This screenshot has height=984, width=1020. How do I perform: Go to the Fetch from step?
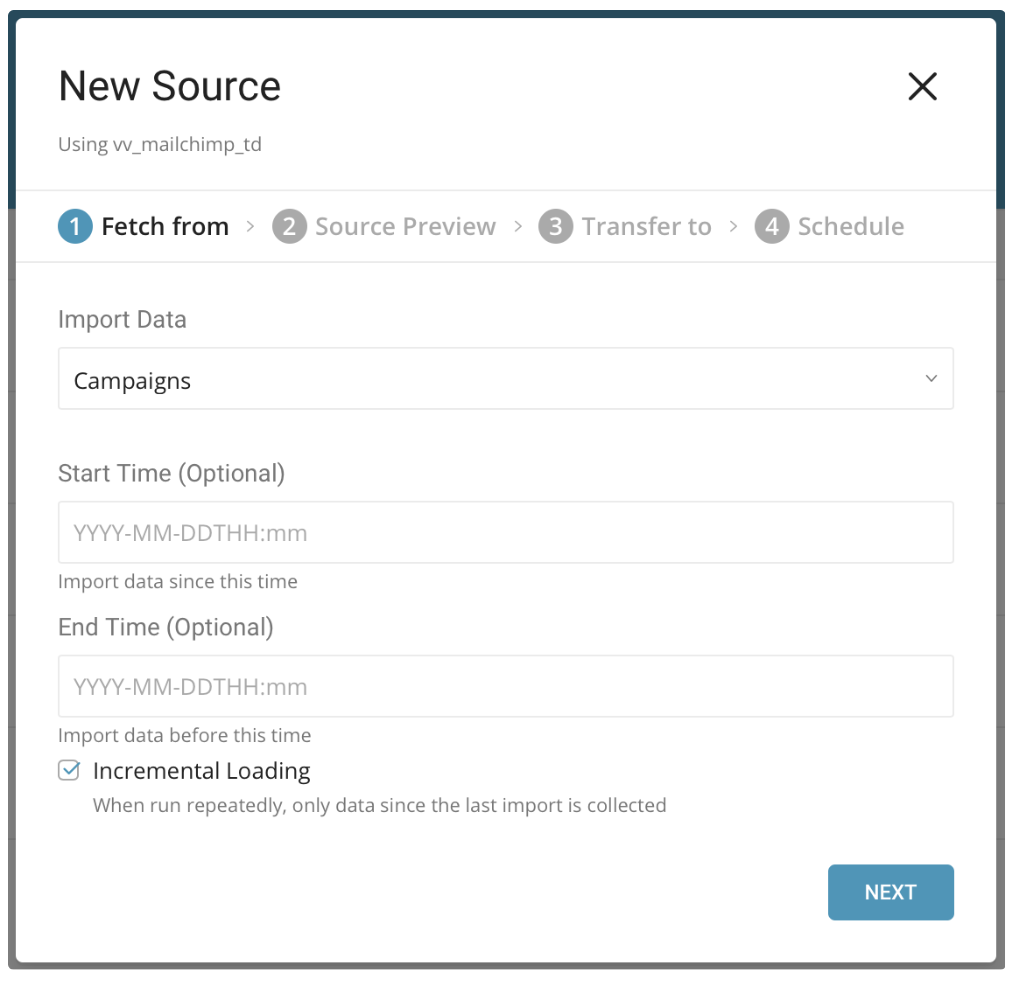click(x=165, y=227)
